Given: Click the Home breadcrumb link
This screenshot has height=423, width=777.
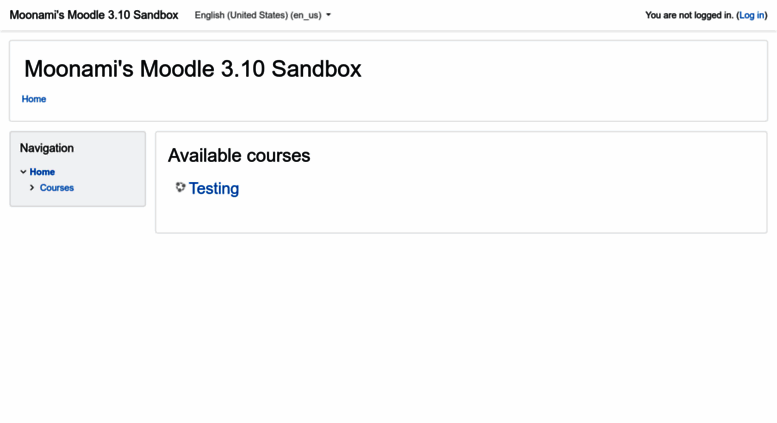Looking at the screenshot, I should pos(34,99).
